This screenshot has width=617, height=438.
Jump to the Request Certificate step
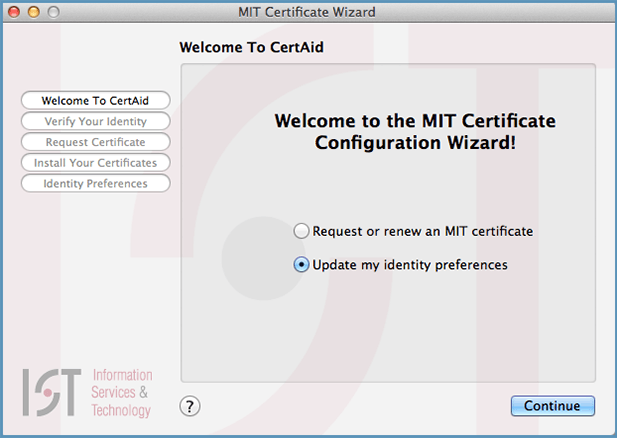[x=95, y=142]
